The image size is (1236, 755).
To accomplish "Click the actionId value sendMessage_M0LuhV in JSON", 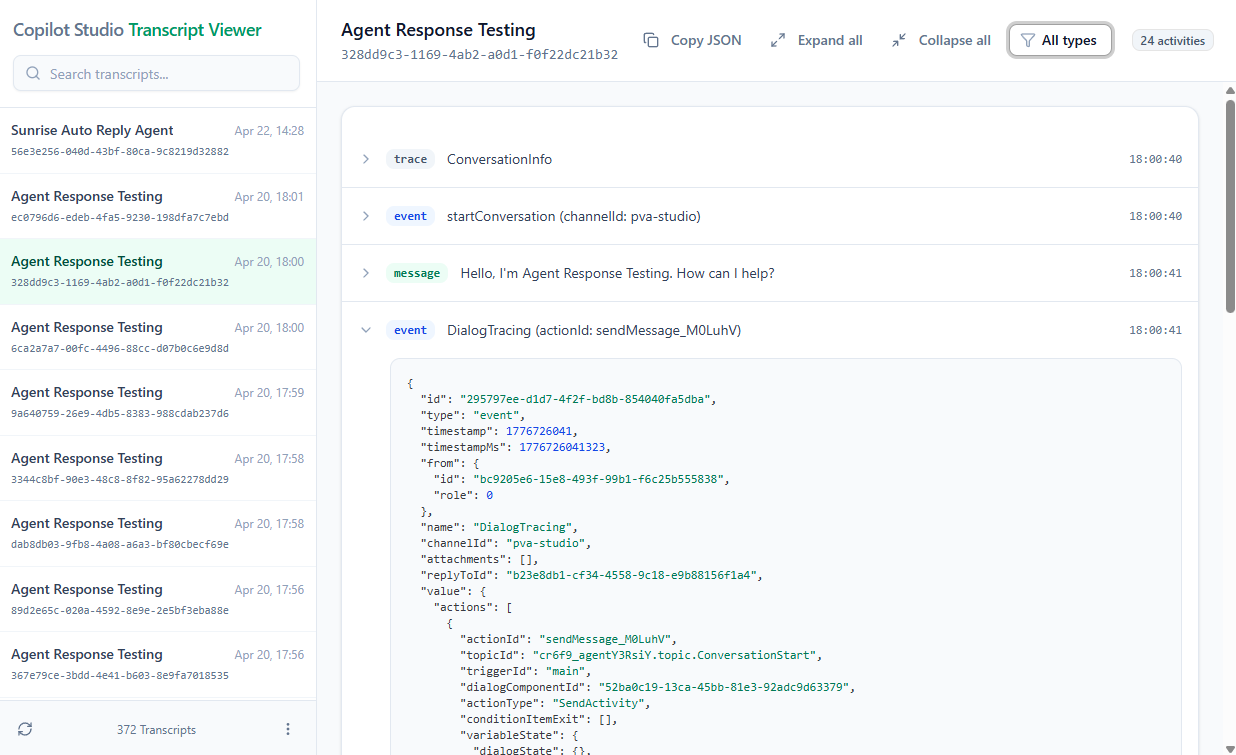I will coord(607,639).
